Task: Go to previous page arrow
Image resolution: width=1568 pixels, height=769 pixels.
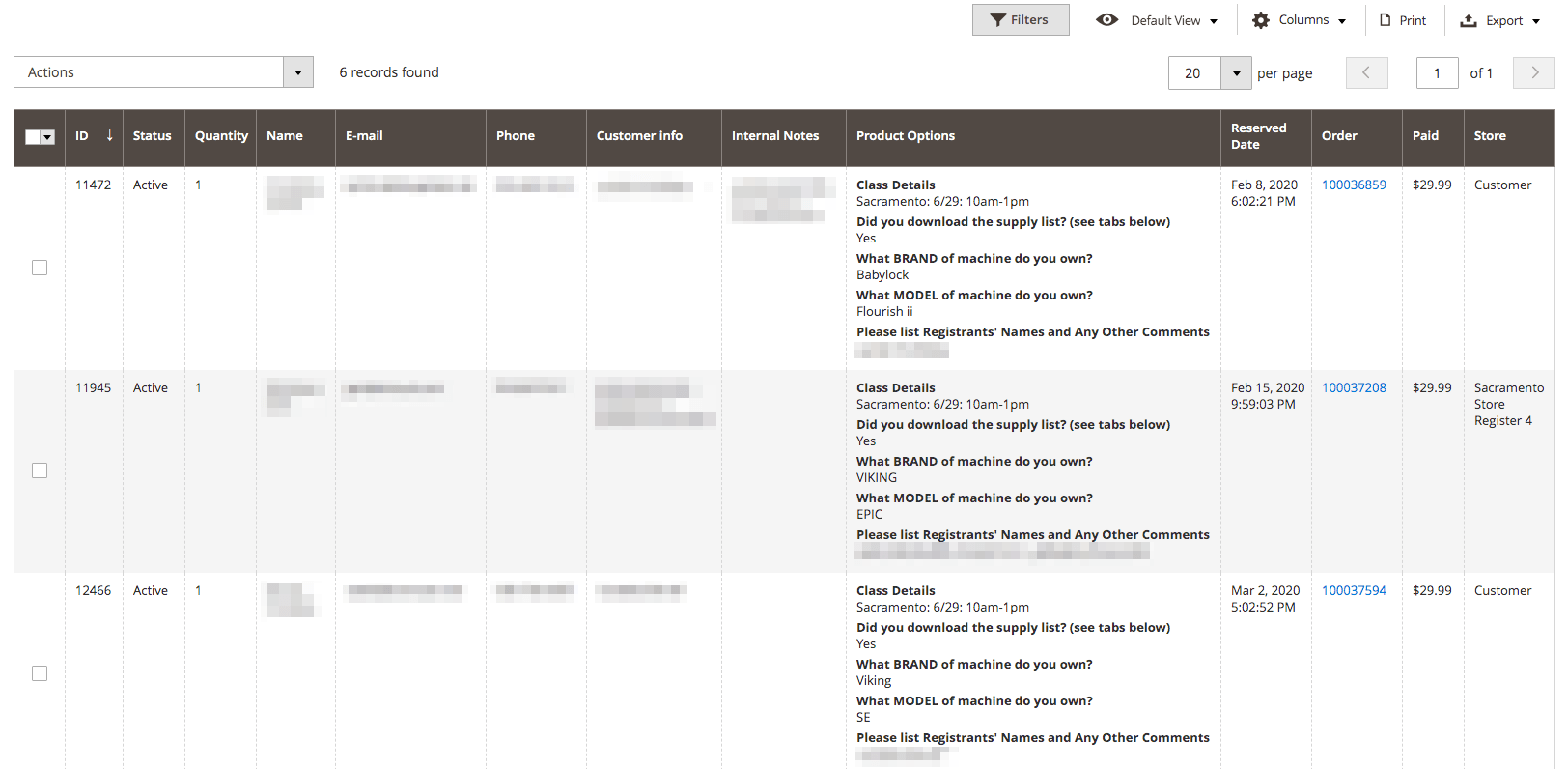Action: pos(1366,72)
